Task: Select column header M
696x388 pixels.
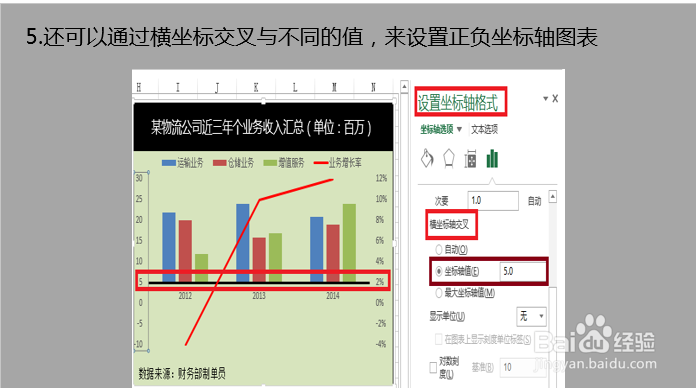Action: (x=334, y=87)
